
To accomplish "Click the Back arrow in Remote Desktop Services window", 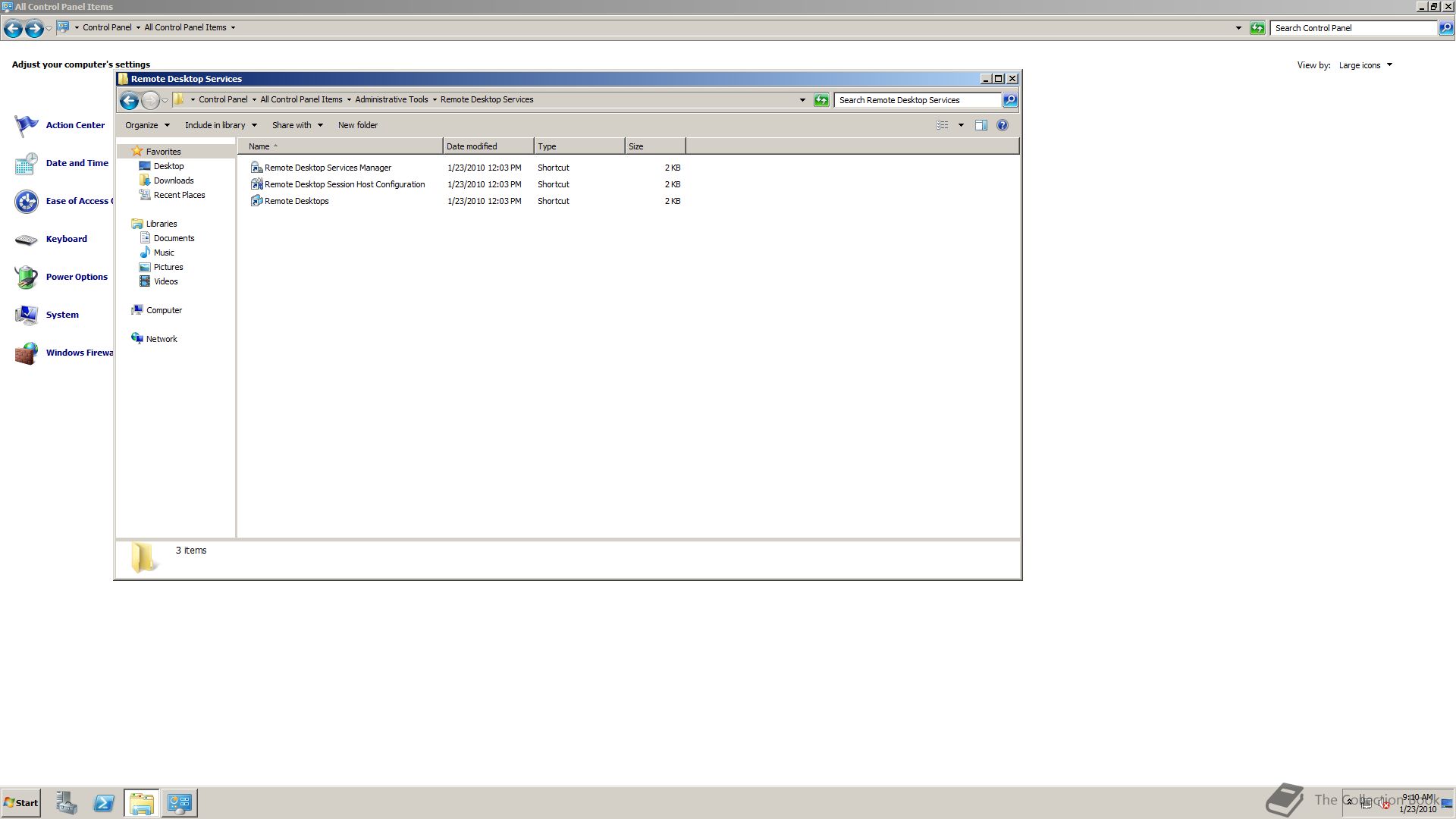I will coord(129,100).
